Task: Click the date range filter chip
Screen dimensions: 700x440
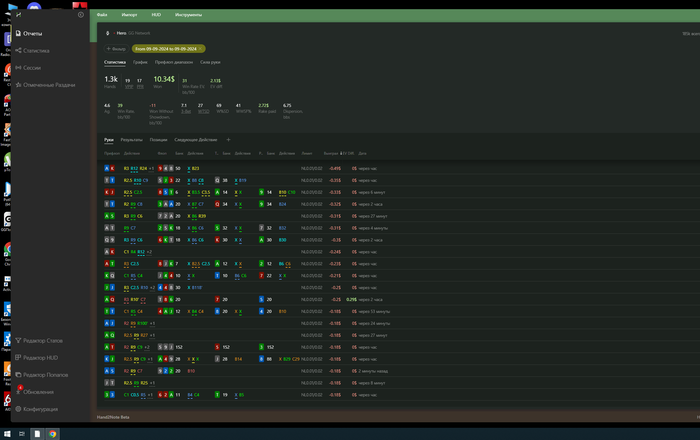Action: coord(166,49)
